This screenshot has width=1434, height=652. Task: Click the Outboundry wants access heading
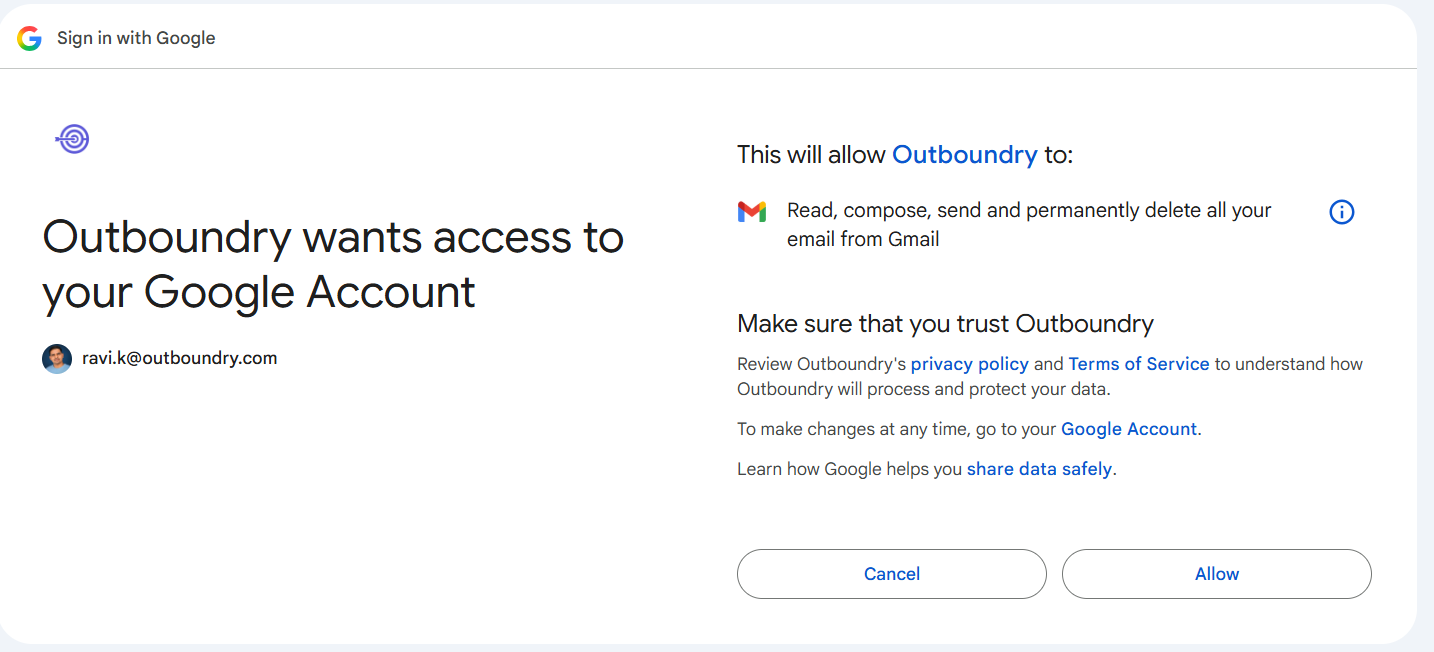pos(333,265)
